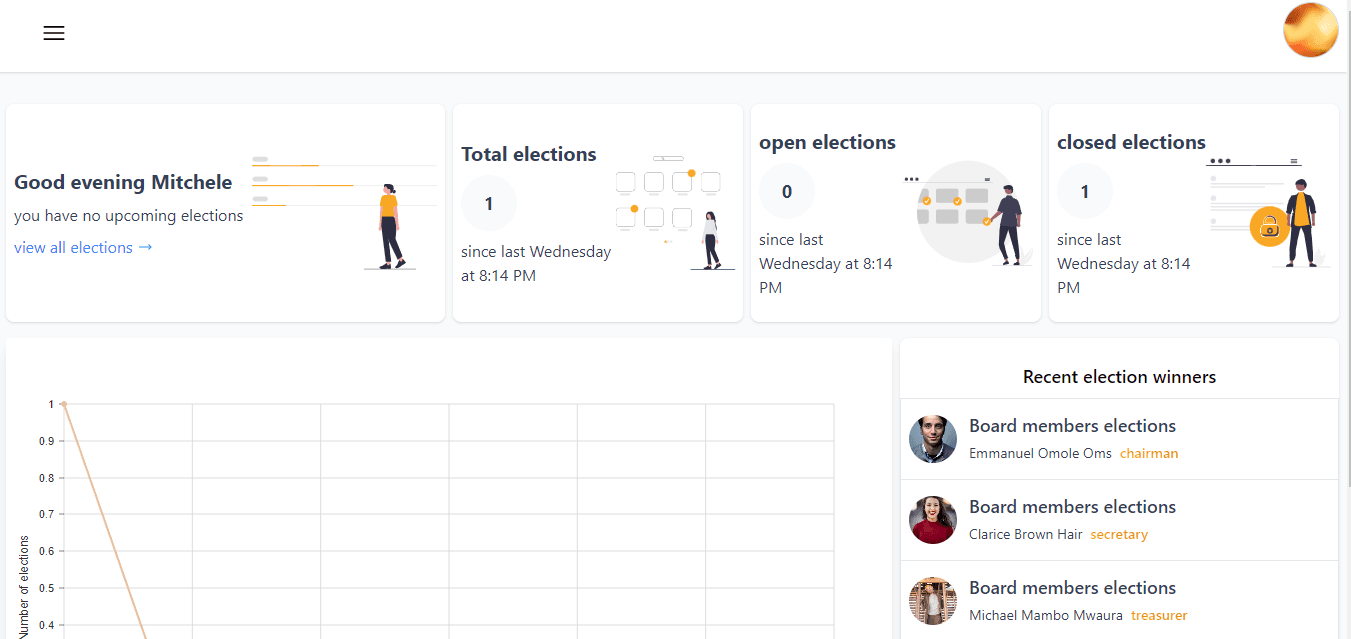Click the peak point on the elections line chart
This screenshot has height=639, width=1351.
pyautogui.click(x=64, y=403)
